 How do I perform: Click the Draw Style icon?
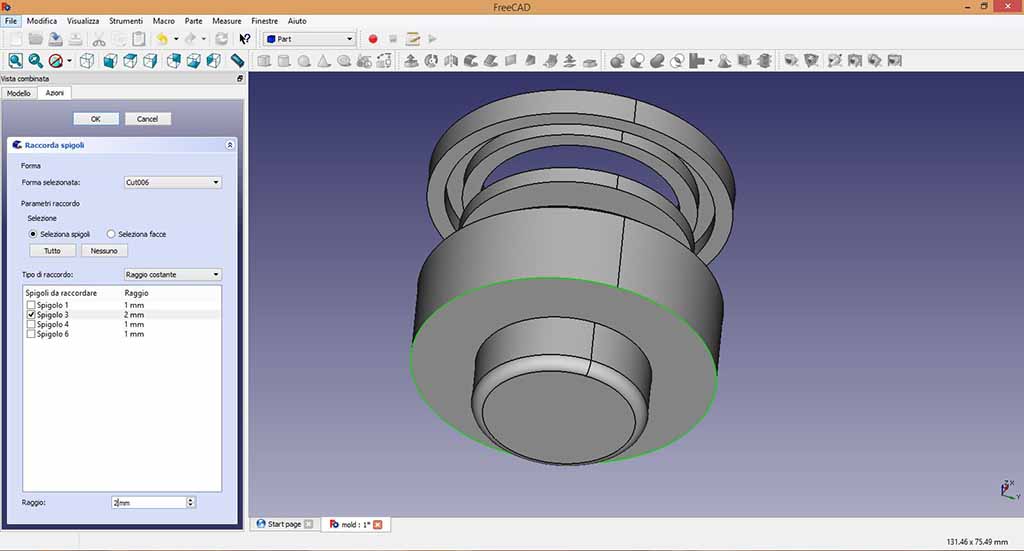click(x=56, y=61)
